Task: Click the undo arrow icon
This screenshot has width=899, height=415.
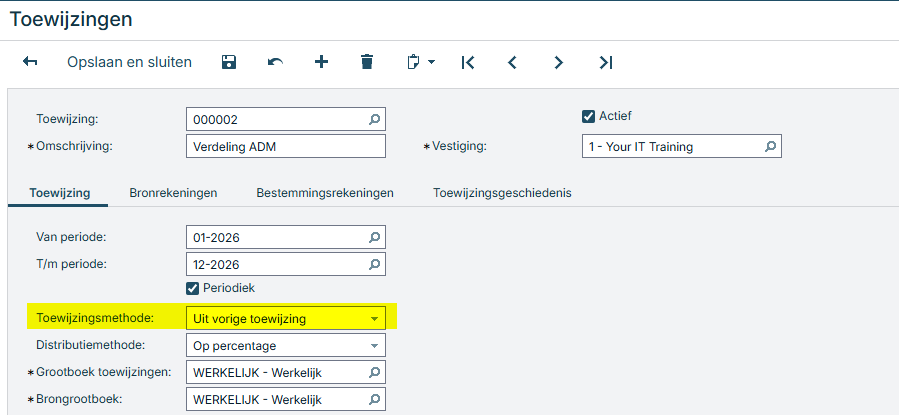Action: [275, 62]
